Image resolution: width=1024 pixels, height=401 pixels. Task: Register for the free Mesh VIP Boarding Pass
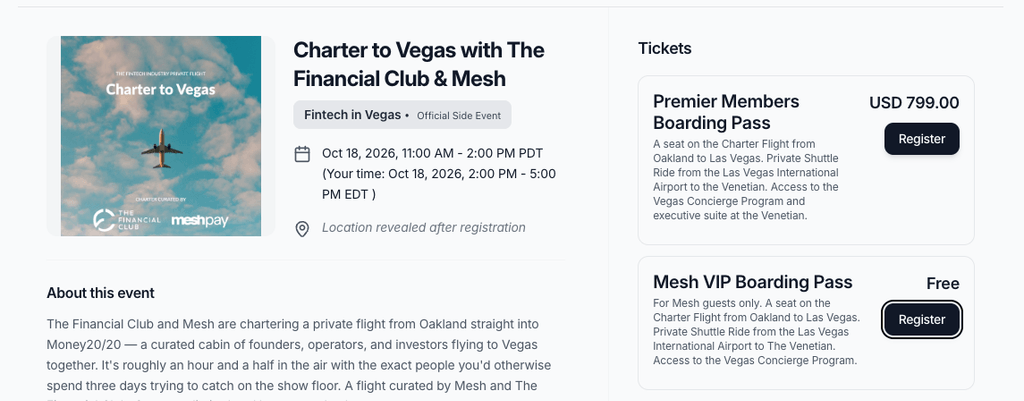(921, 319)
